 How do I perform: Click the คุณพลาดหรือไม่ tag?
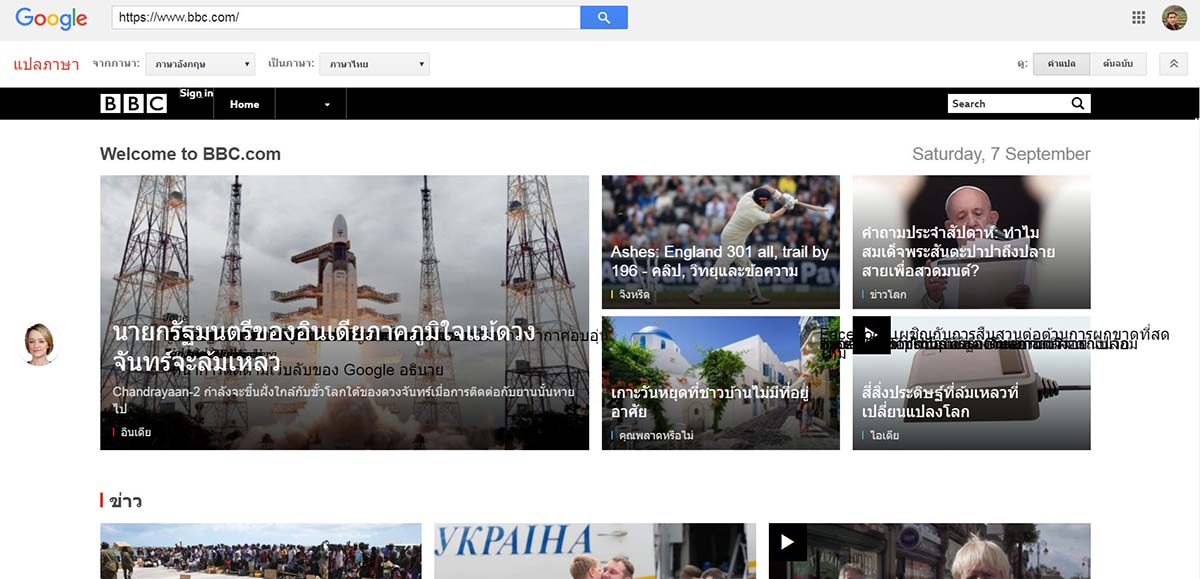point(656,436)
